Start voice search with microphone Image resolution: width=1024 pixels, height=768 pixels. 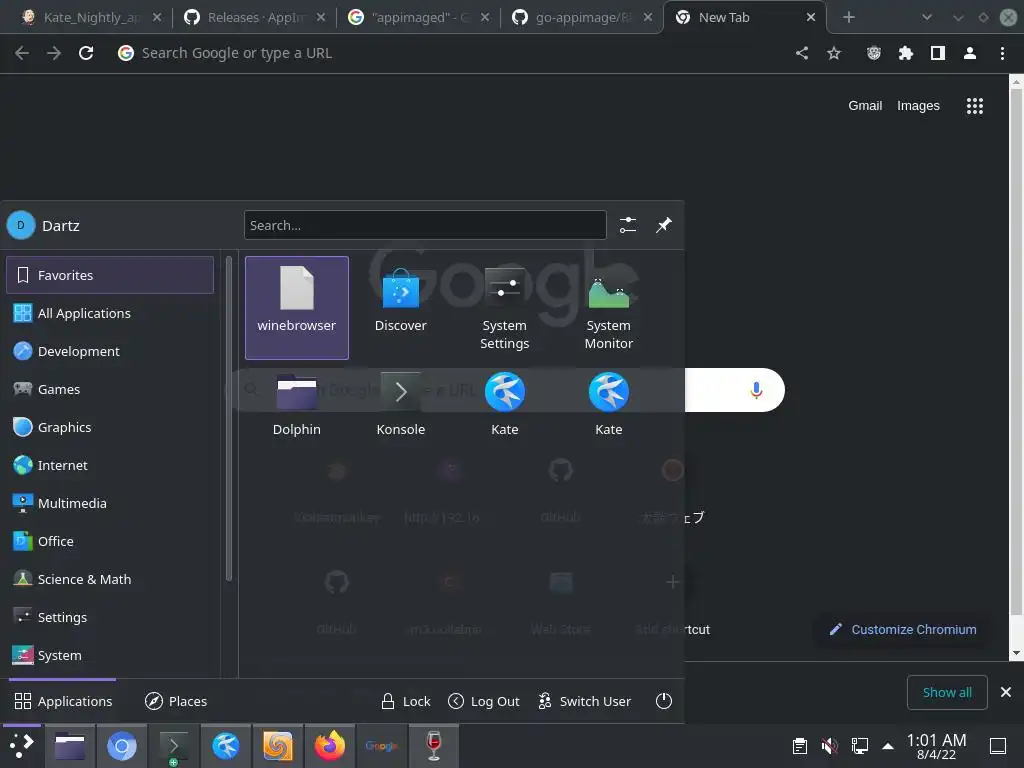756,390
